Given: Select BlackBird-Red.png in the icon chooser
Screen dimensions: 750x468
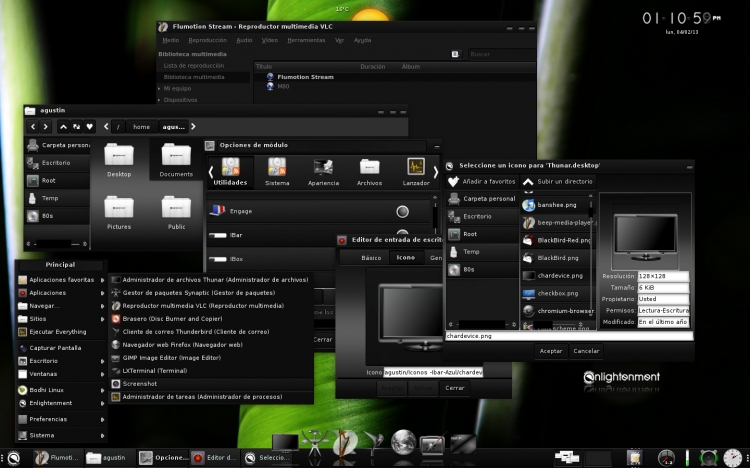Looking at the screenshot, I should click(556, 240).
